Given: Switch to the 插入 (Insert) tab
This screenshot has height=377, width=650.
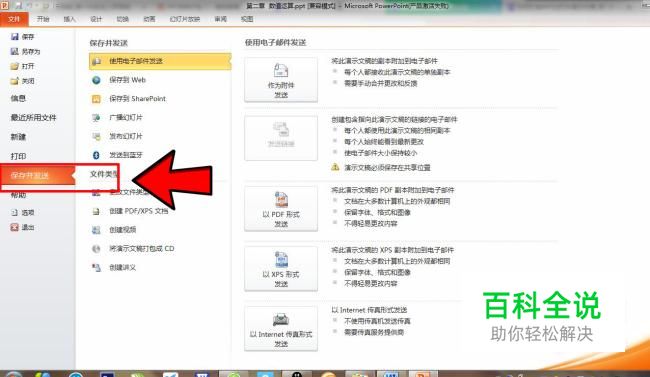Looking at the screenshot, I should (70, 19).
